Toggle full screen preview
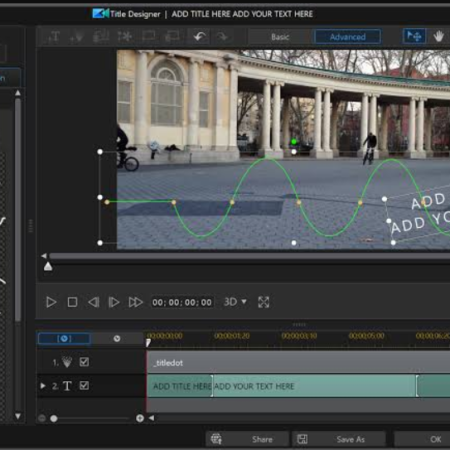 pyautogui.click(x=263, y=302)
